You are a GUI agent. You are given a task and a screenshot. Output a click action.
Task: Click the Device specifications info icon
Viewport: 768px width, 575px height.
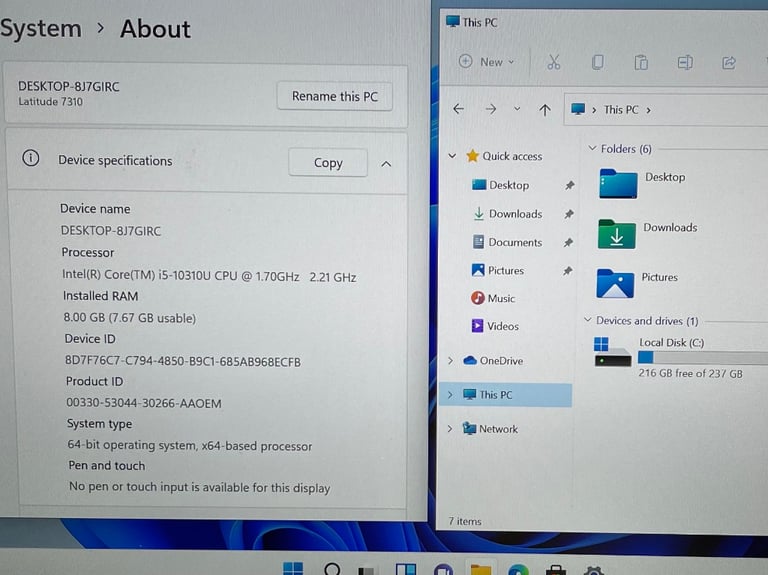click(x=31, y=158)
